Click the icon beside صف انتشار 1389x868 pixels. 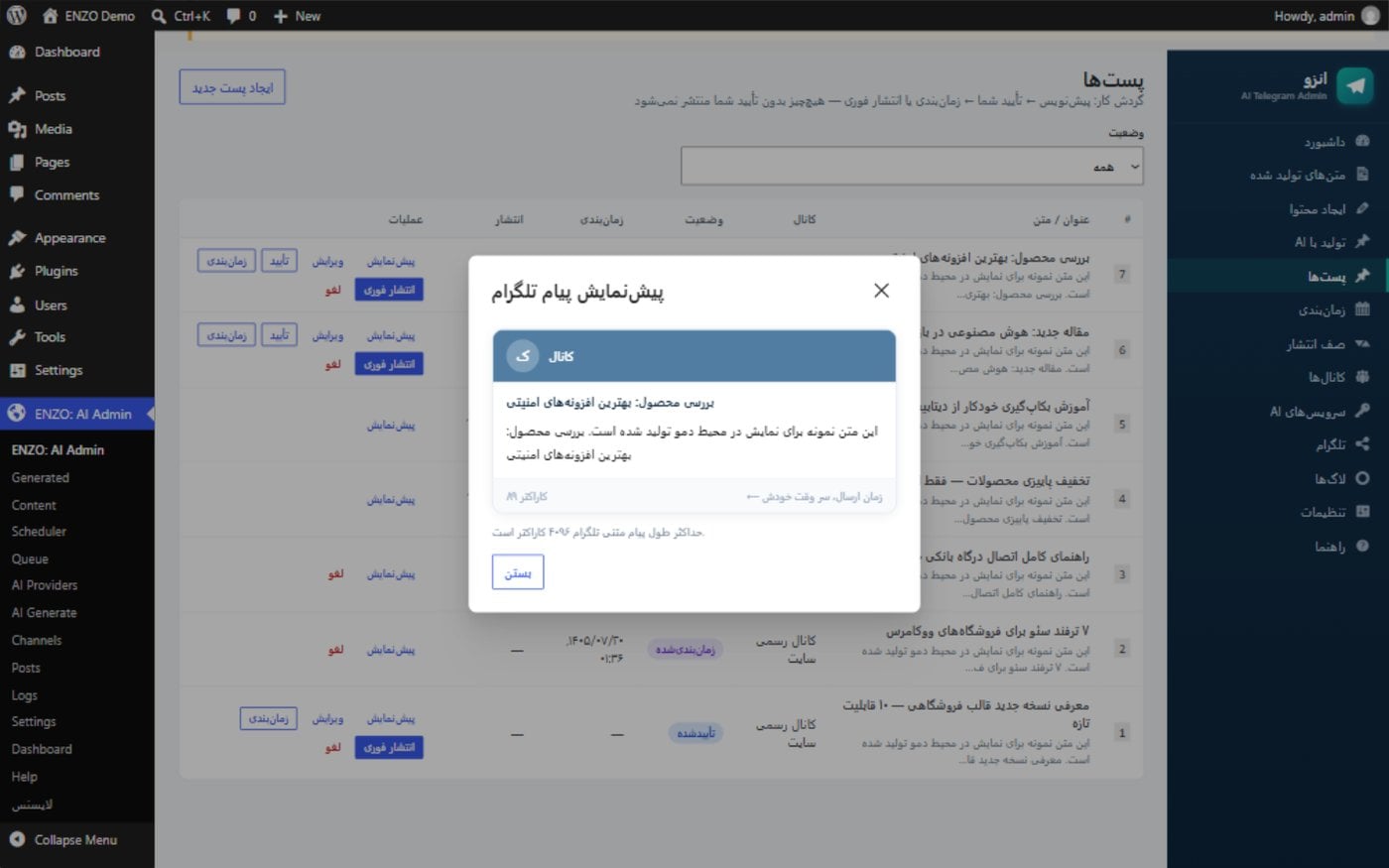coord(1362,343)
